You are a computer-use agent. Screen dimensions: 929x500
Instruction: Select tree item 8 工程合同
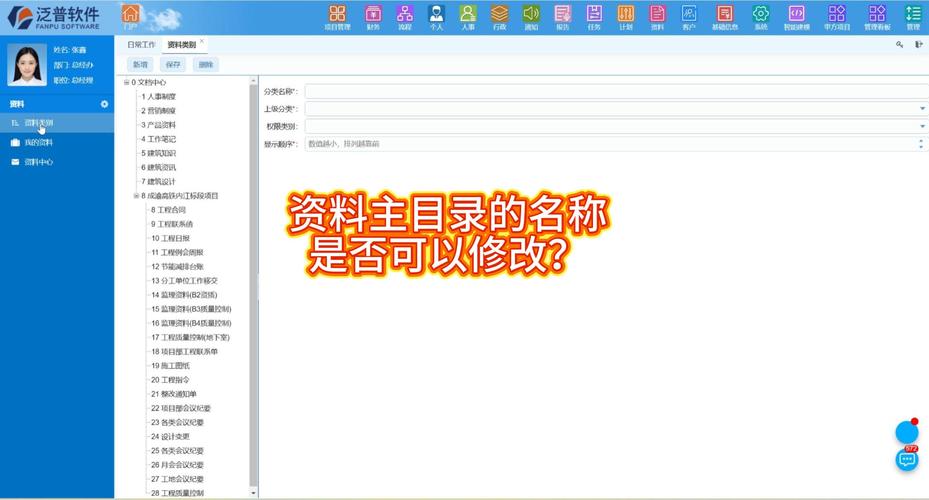168,210
